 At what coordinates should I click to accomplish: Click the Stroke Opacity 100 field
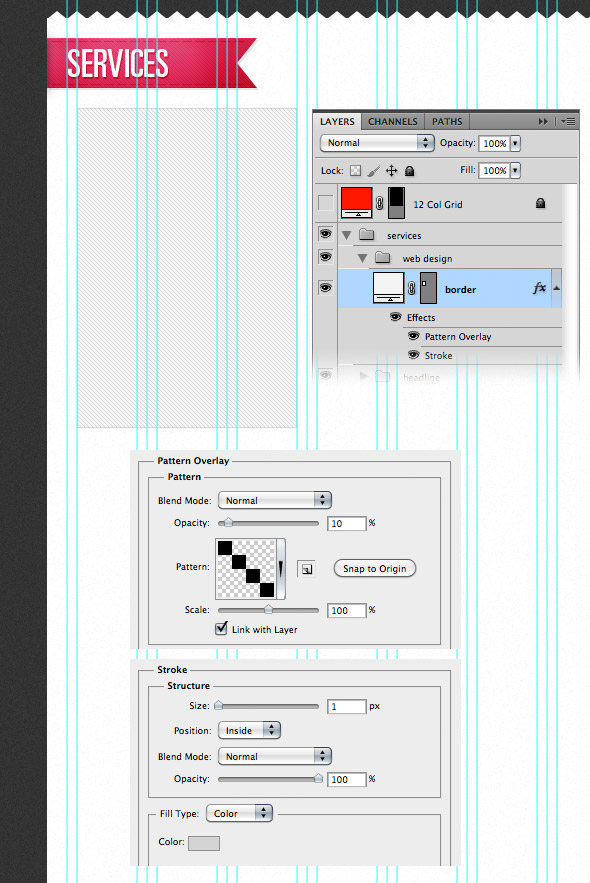click(346, 779)
